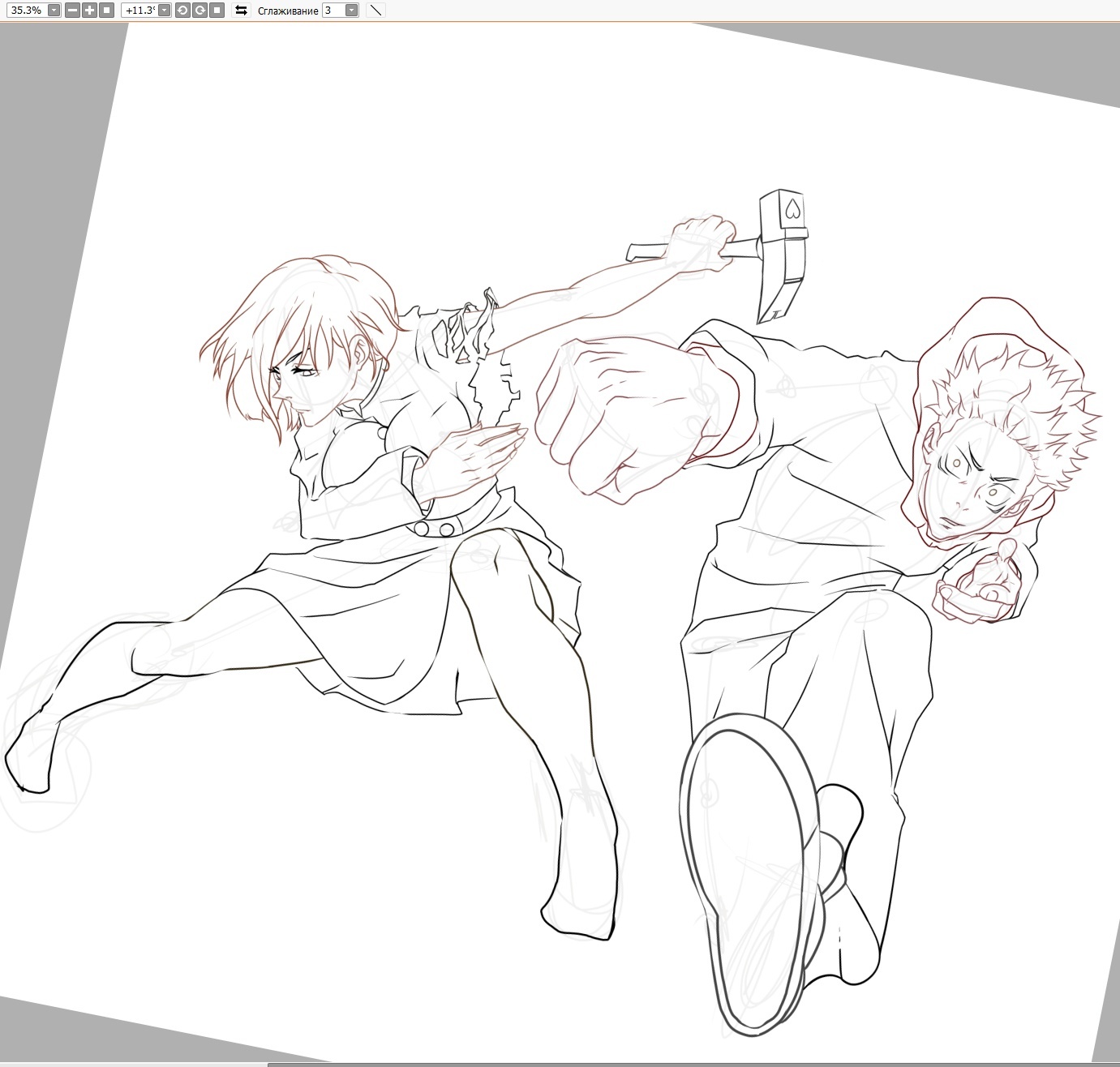Reset the canvas rotation angle

[x=217, y=11]
